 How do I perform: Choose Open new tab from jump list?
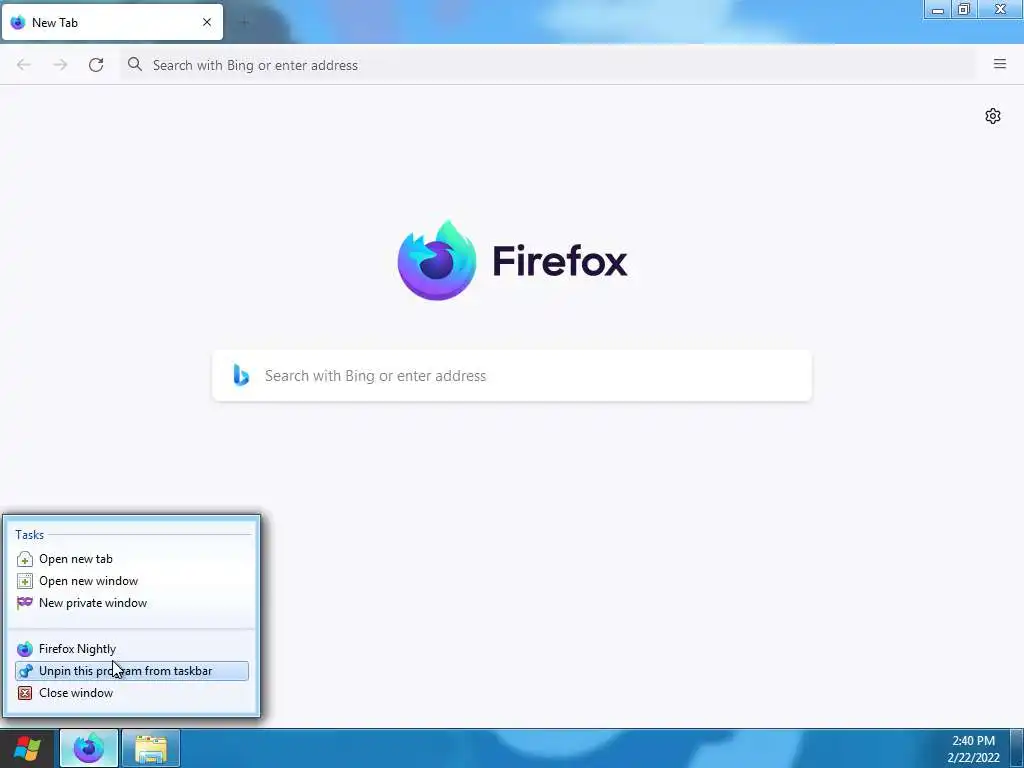[x=132, y=559]
